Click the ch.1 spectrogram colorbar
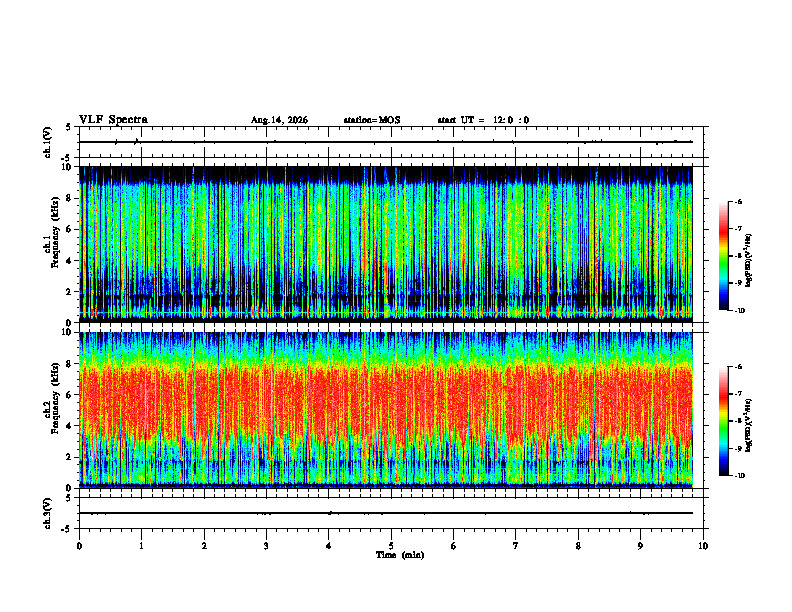792x612 pixels. pos(723,256)
